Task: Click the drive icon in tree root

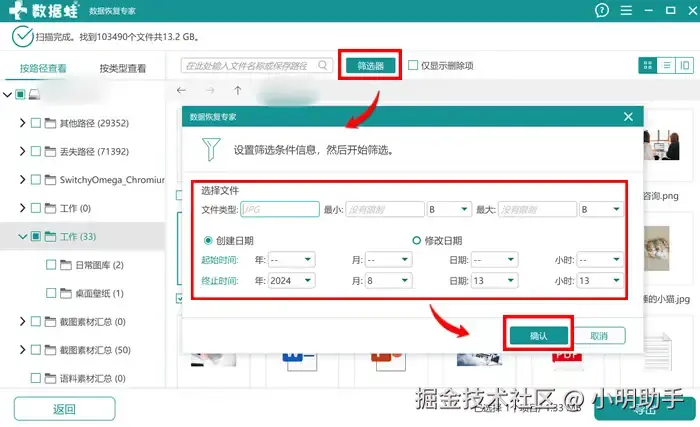Action: click(x=34, y=94)
